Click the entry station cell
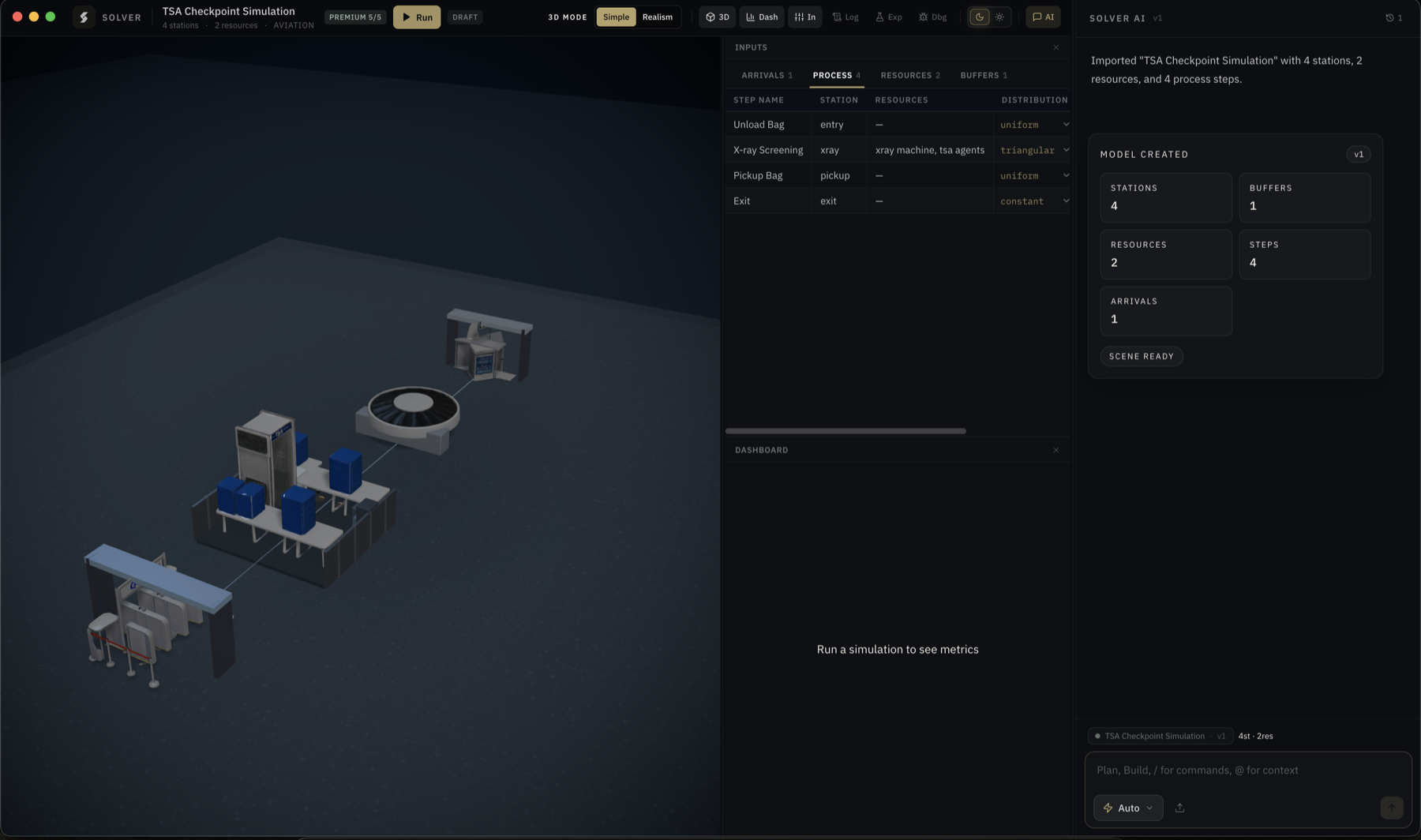1421x840 pixels. pos(839,125)
